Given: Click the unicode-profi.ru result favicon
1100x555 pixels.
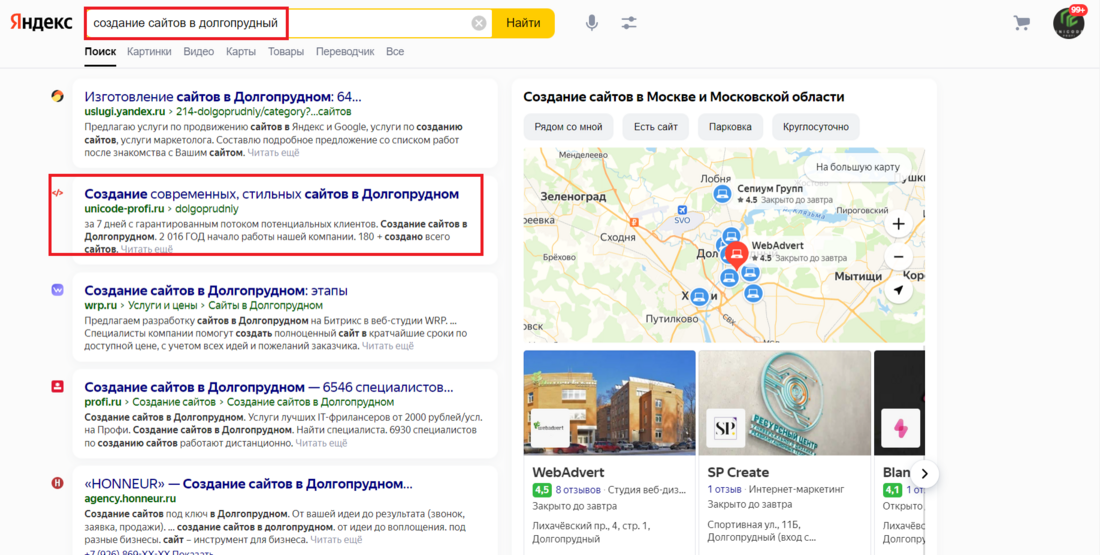Looking at the screenshot, I should coord(58,193).
